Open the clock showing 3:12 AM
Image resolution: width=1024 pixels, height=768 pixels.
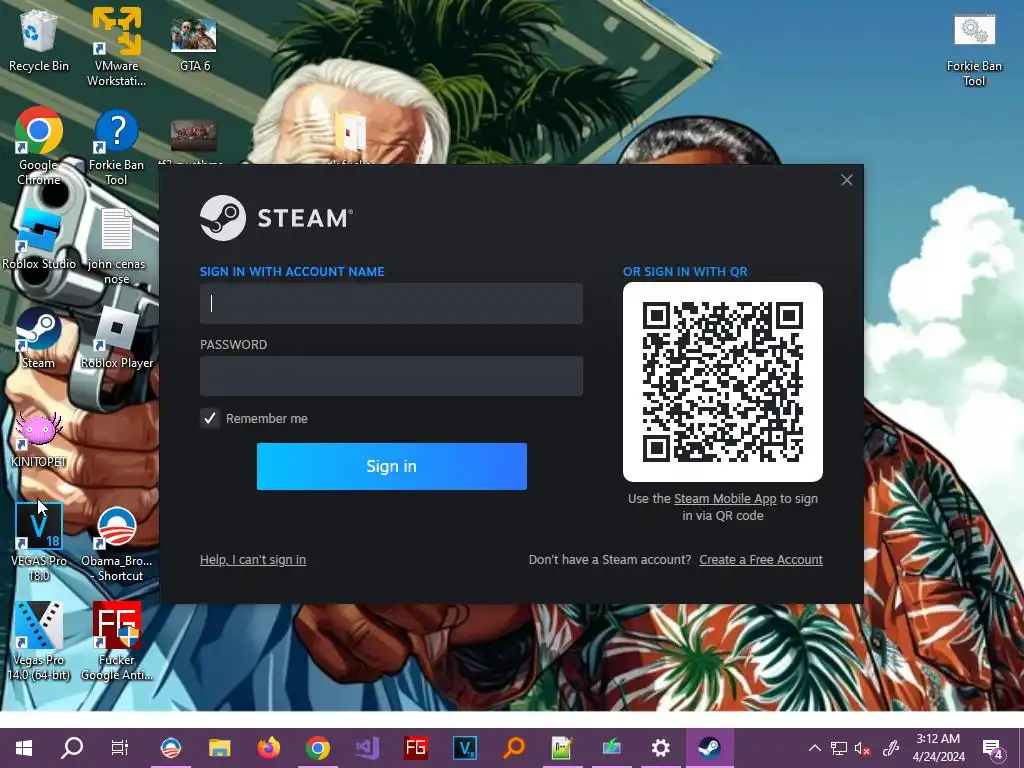(x=938, y=748)
